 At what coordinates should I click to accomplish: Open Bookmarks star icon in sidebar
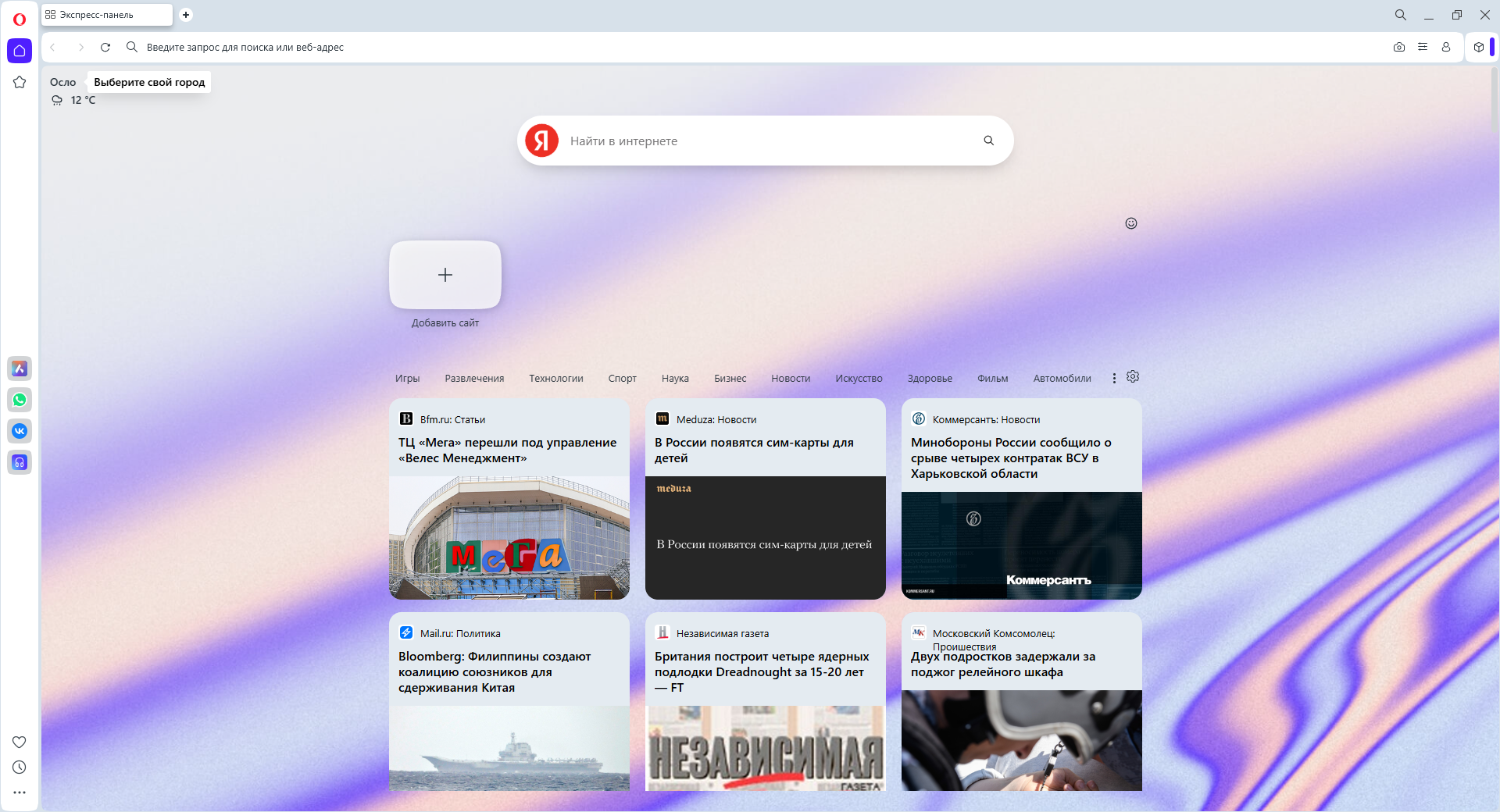pos(20,82)
